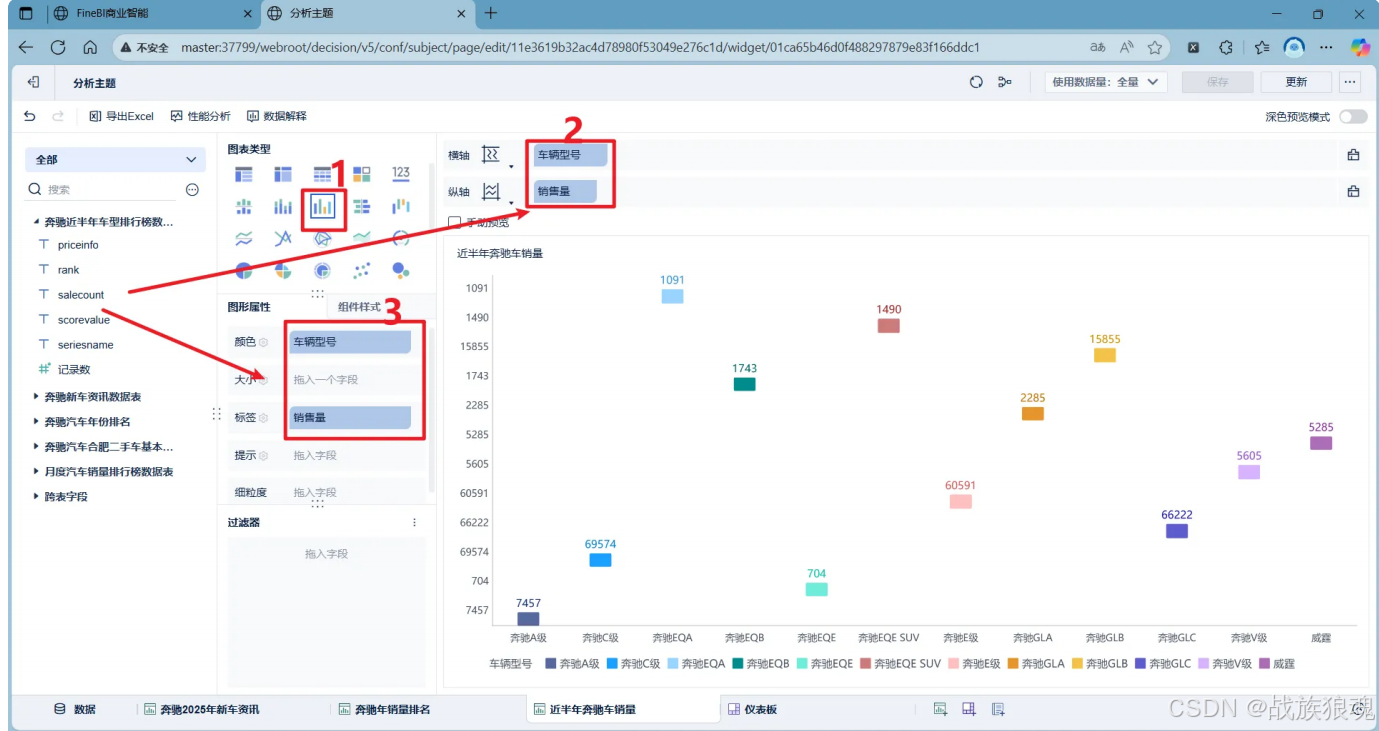Click the 更新 button

tap(1296, 82)
